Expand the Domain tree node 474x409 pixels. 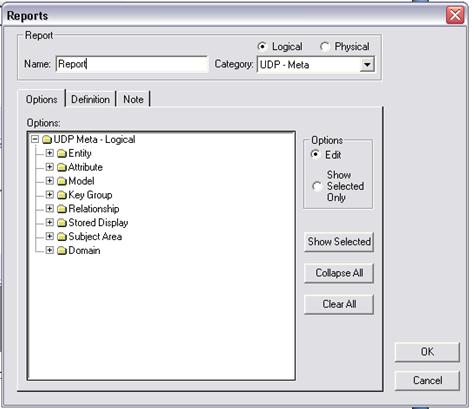pyautogui.click(x=49, y=250)
